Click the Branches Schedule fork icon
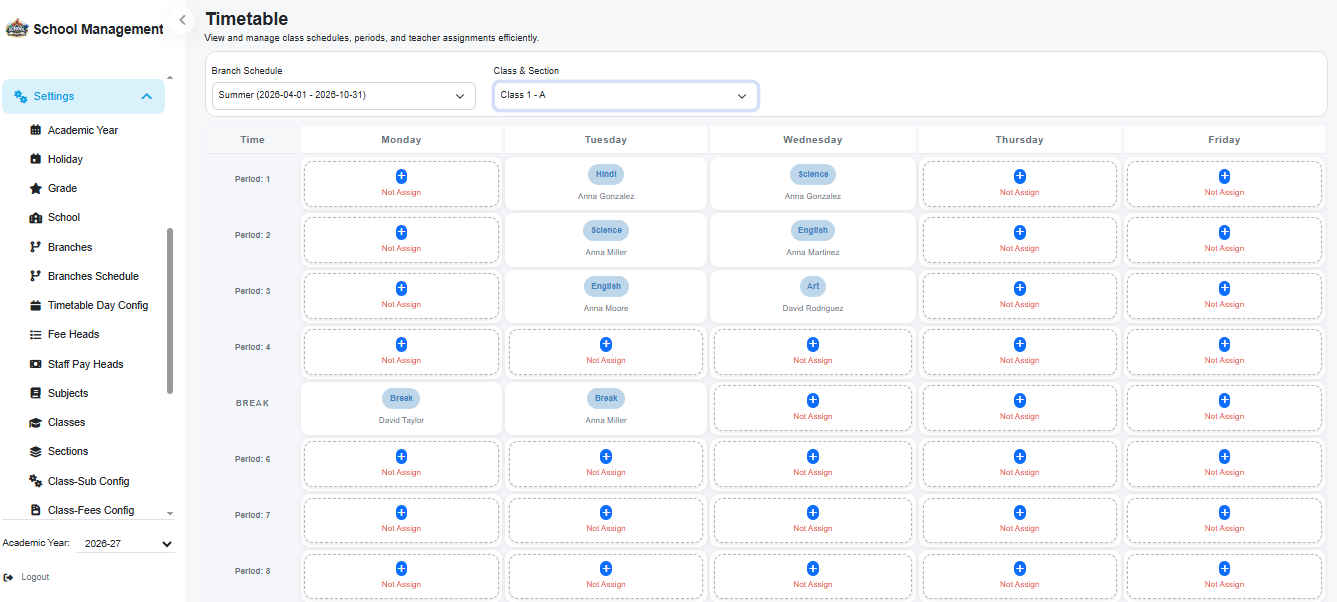The width and height of the screenshot is (1337, 602). (36, 276)
